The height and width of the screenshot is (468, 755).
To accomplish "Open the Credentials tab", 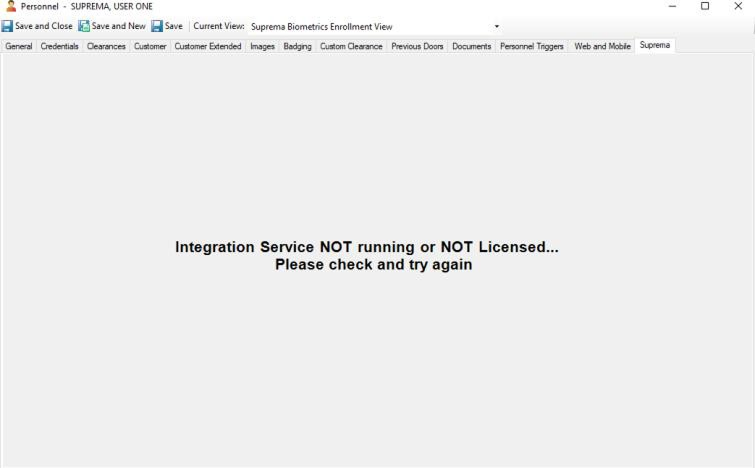I will 59,46.
